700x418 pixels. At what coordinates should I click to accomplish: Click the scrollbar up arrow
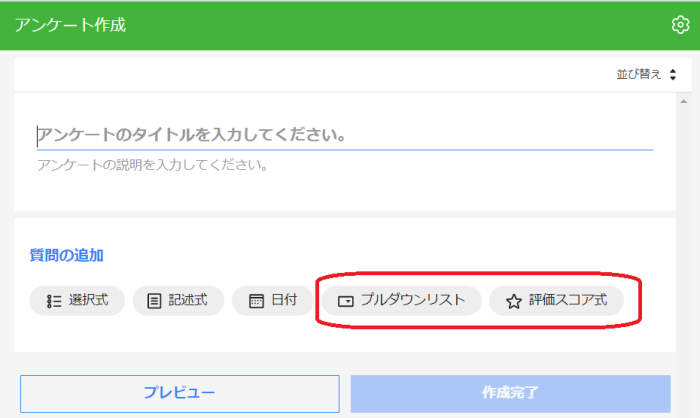coord(683,101)
